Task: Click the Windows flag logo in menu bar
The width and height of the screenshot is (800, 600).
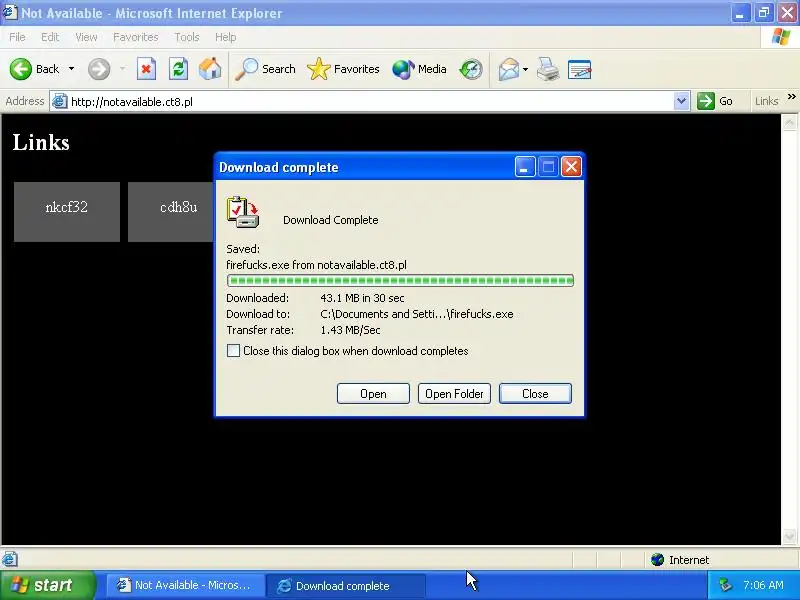Action: click(x=781, y=37)
